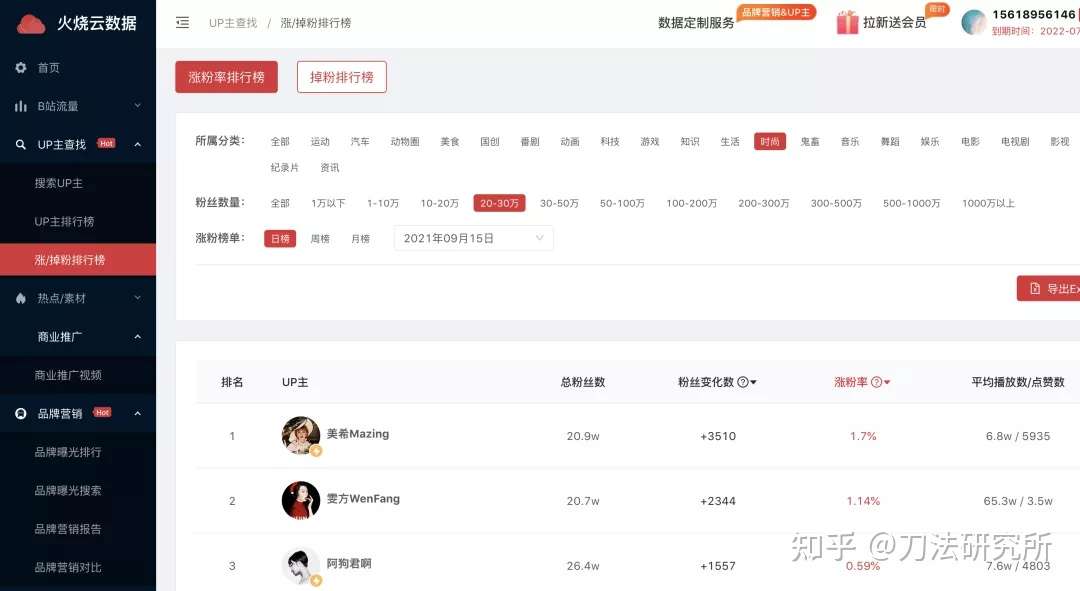Viewport: 1080px width, 591px height.
Task: Open the date dropdown 2021年09月15日
Action: click(x=474, y=238)
